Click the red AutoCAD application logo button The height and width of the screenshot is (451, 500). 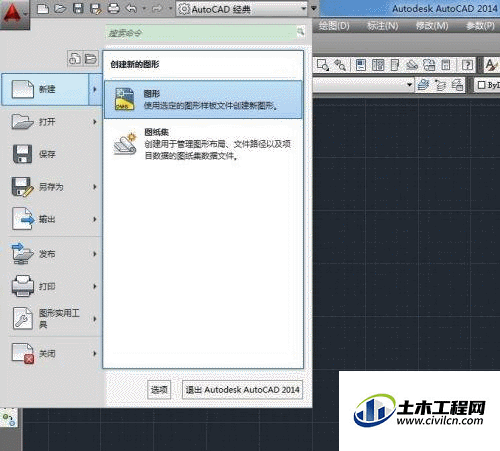[x=15, y=14]
